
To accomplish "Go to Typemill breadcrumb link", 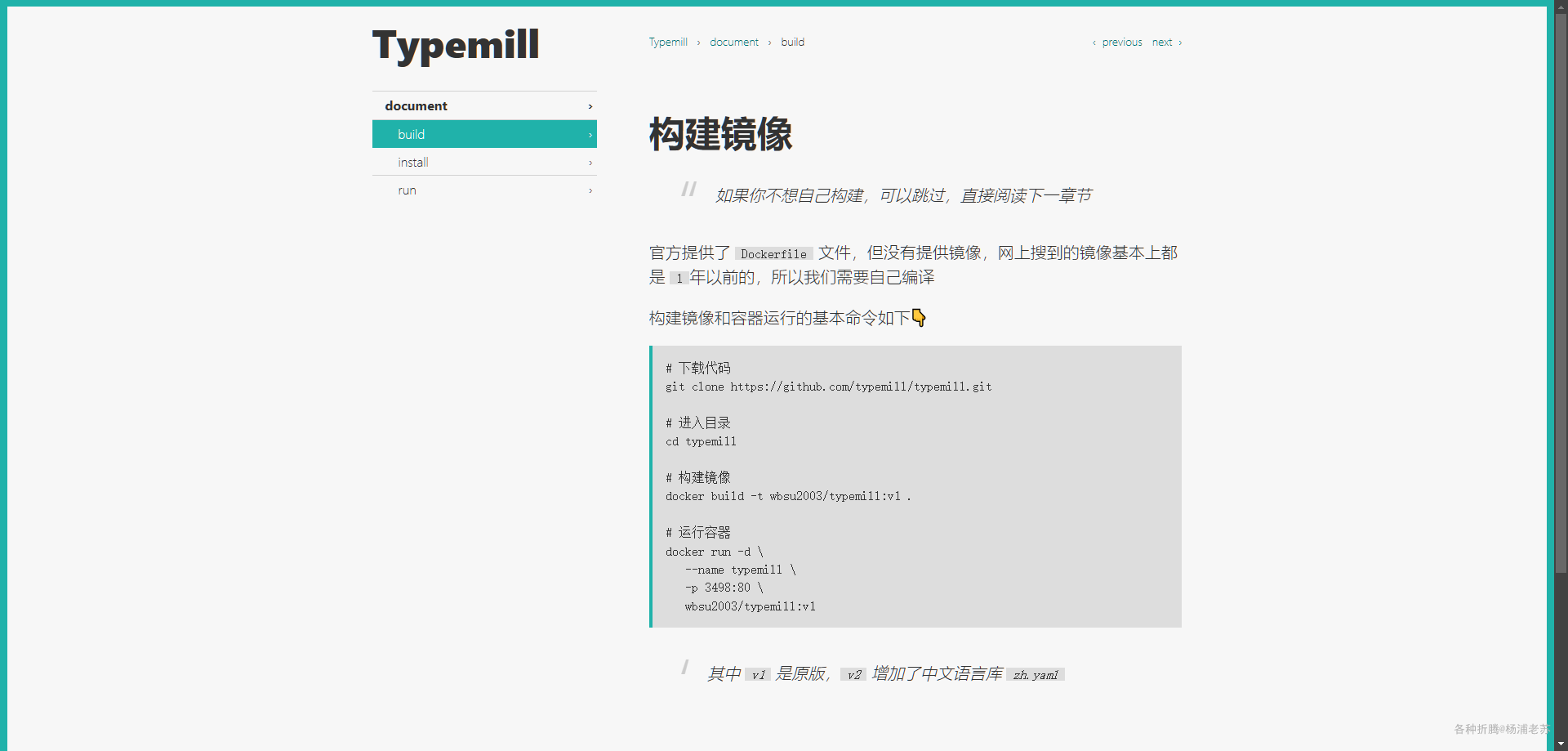I will pos(668,42).
